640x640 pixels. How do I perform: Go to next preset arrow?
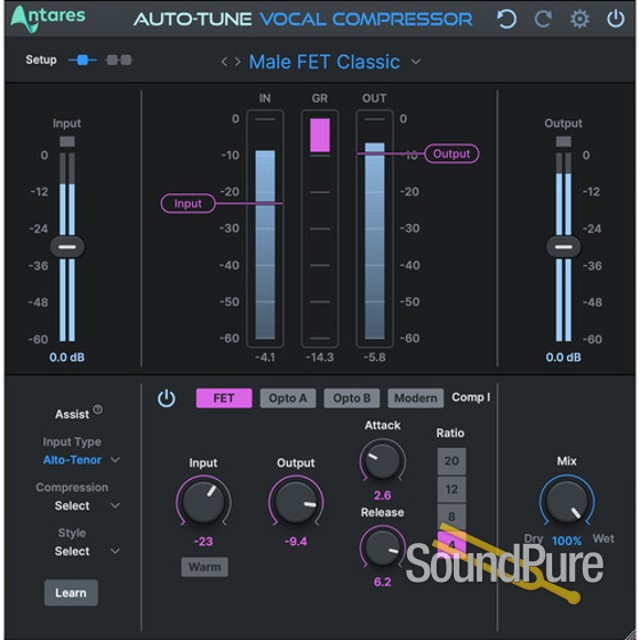(x=238, y=62)
